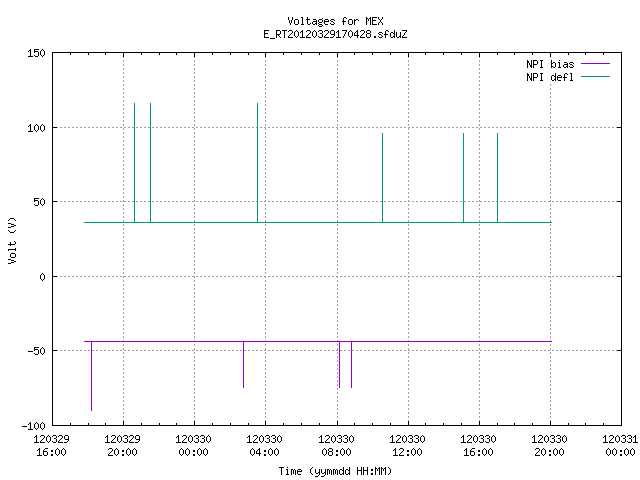640x480 pixels.
Task: Click y-axis tick label '0'
Action: click(42, 277)
